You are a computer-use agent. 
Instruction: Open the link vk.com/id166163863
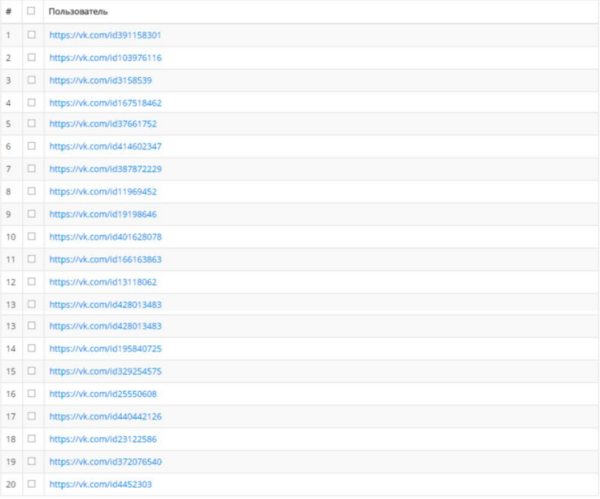coord(105,259)
